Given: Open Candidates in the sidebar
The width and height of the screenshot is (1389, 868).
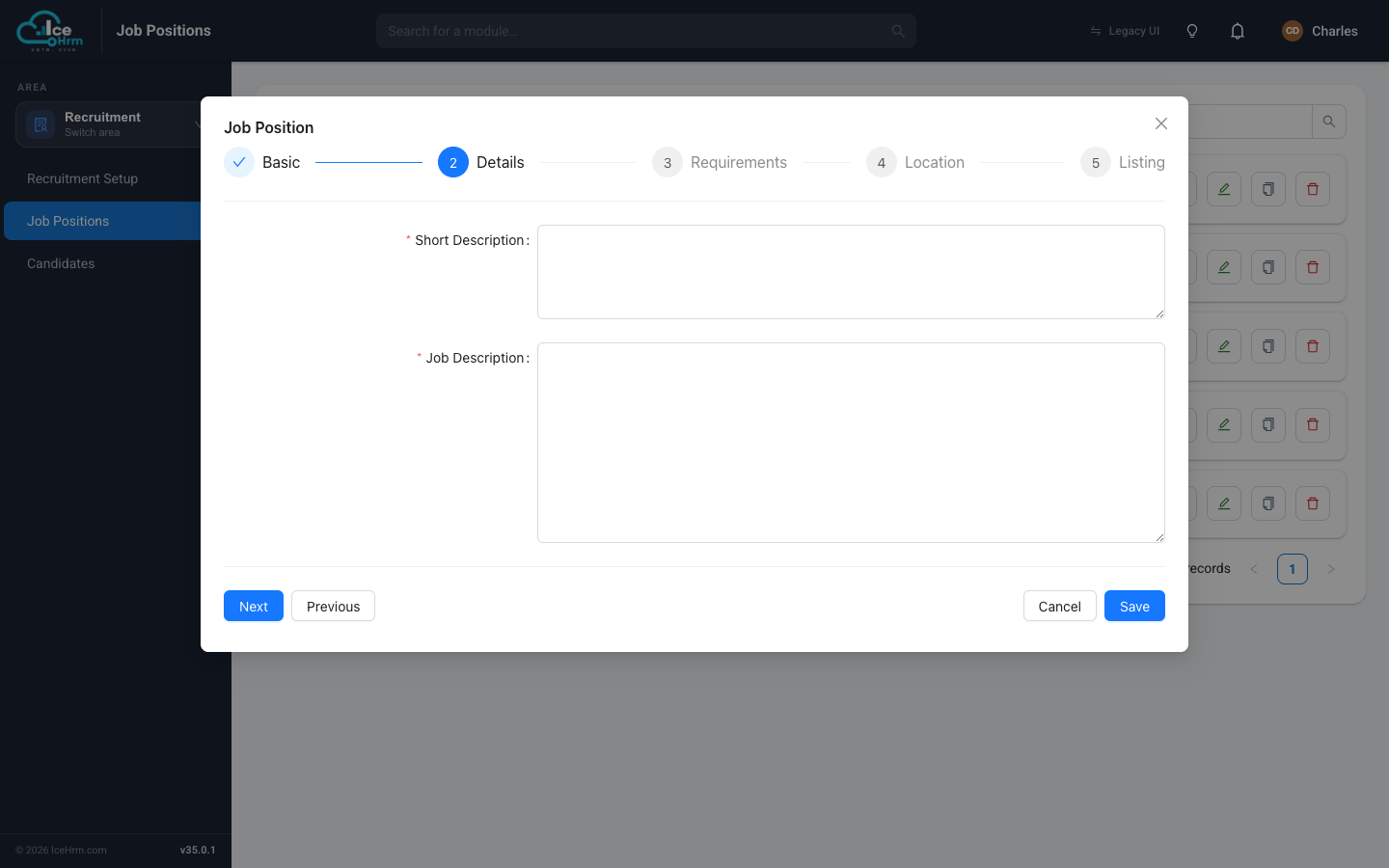Looking at the screenshot, I should coord(61,263).
